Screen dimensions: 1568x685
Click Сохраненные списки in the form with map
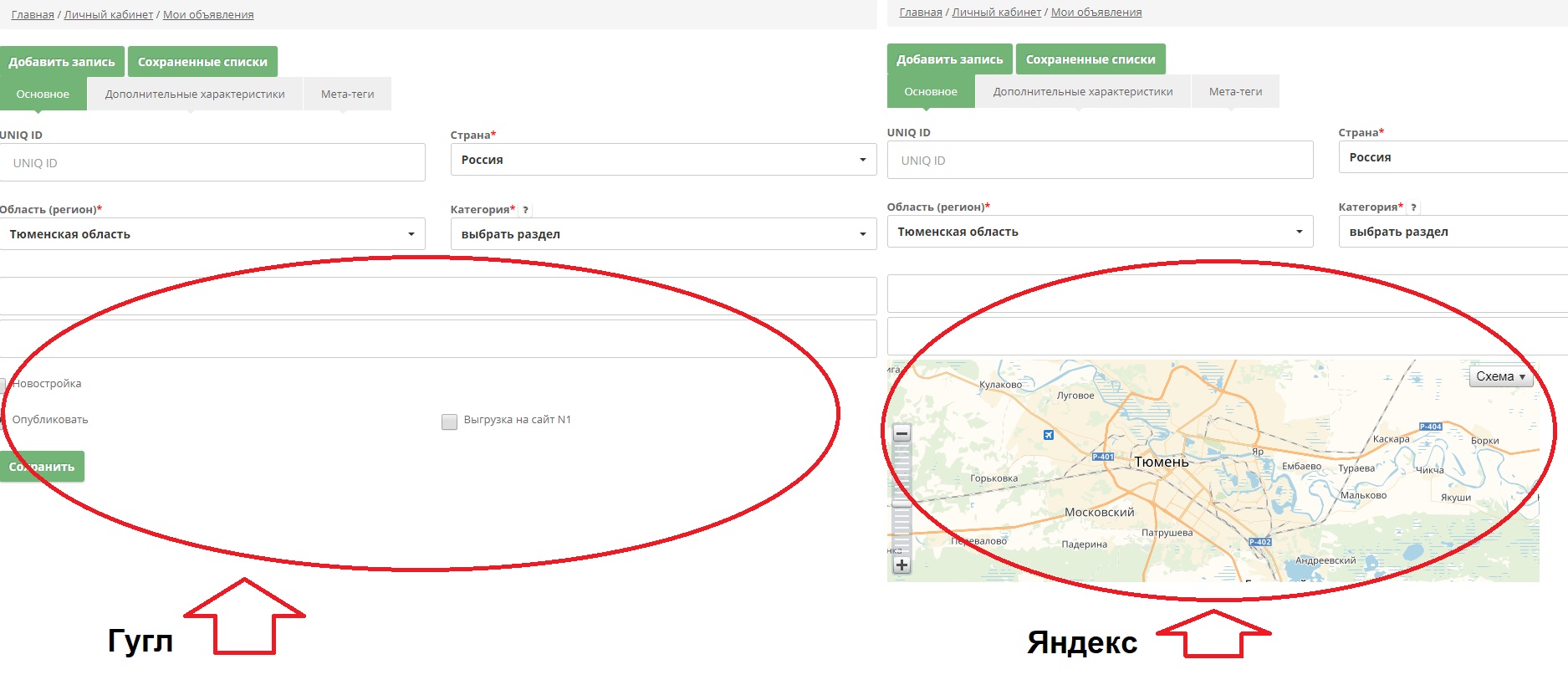click(1090, 59)
